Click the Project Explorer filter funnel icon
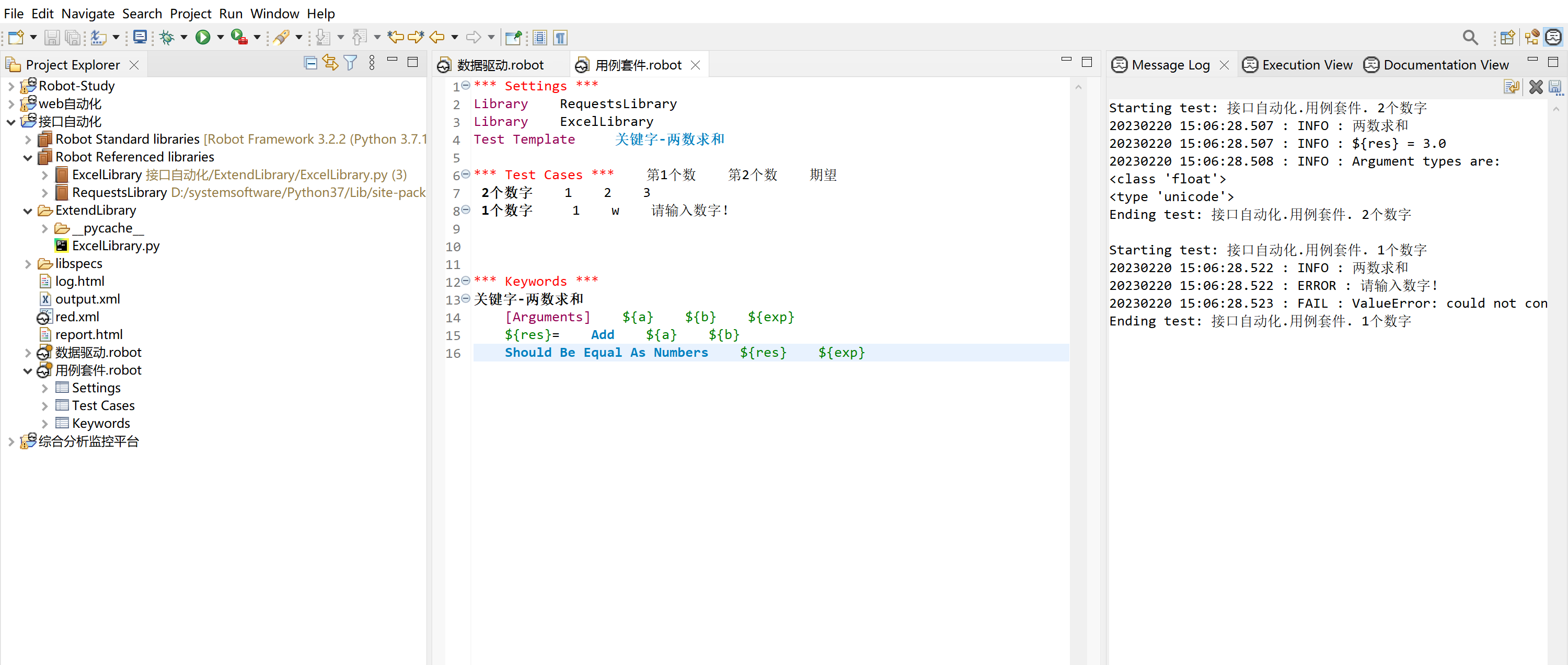The height and width of the screenshot is (665, 1568). pyautogui.click(x=351, y=63)
